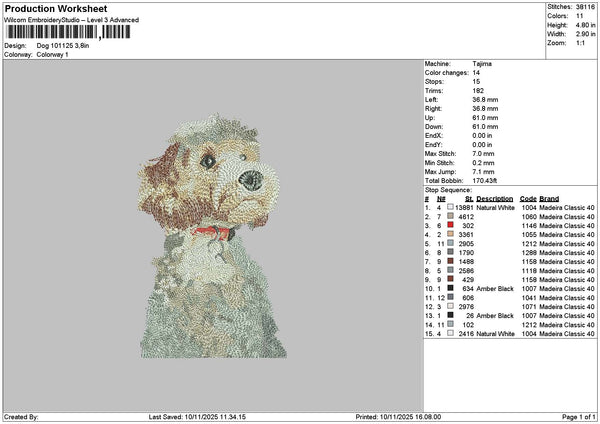This screenshot has height=424, width=600.
Task: Click the Natural White swatch in stop 1
Action: click(450, 207)
